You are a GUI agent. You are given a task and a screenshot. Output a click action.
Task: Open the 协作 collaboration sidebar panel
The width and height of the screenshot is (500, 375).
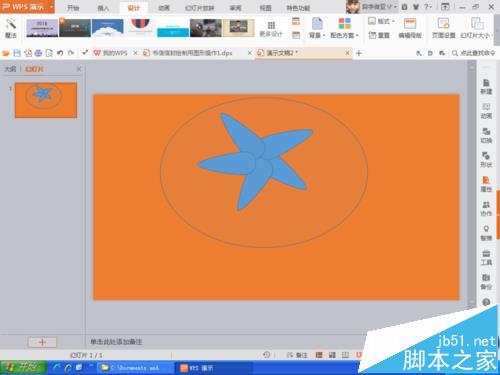[x=486, y=208]
